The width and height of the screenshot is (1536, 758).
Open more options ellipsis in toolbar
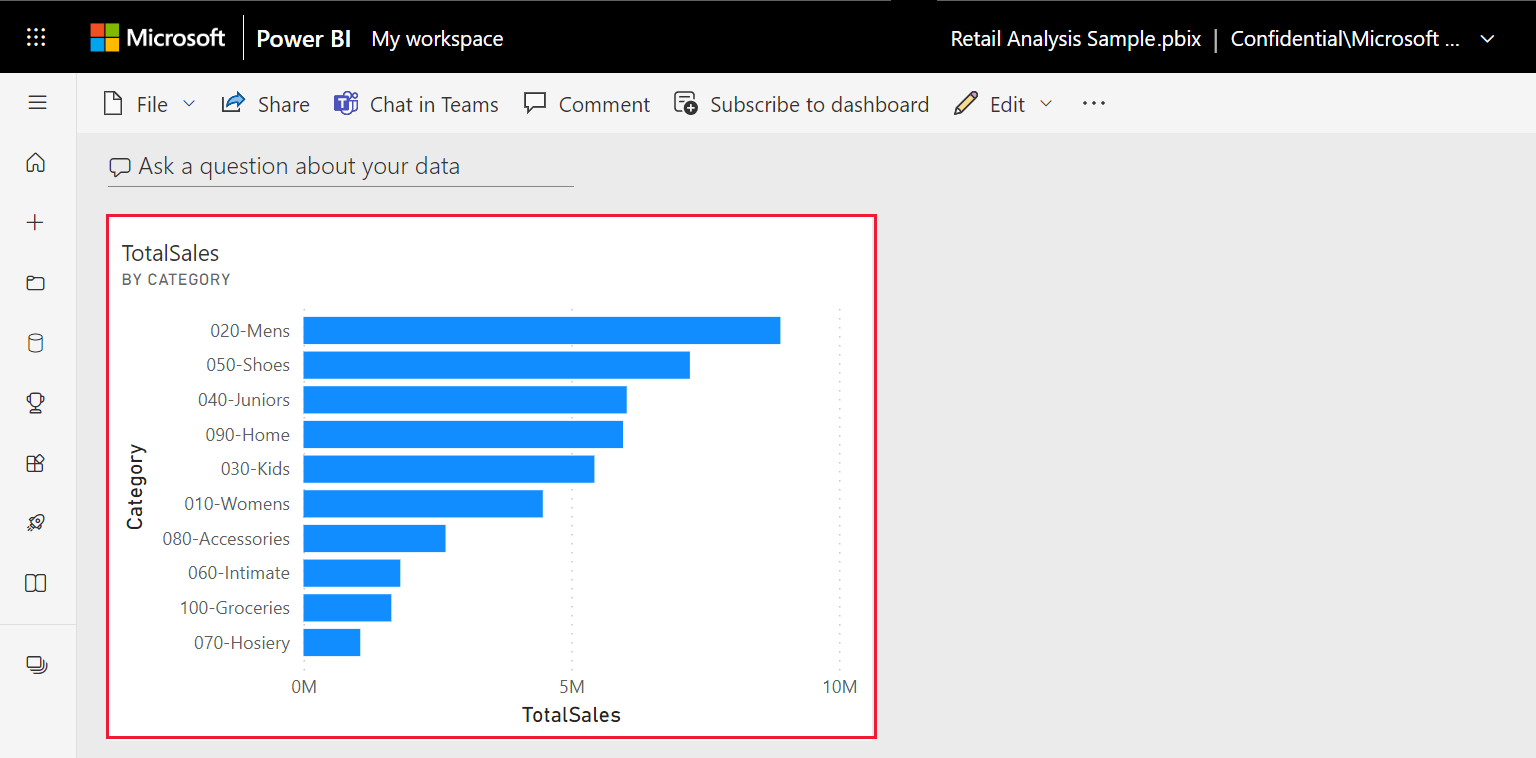click(x=1094, y=103)
